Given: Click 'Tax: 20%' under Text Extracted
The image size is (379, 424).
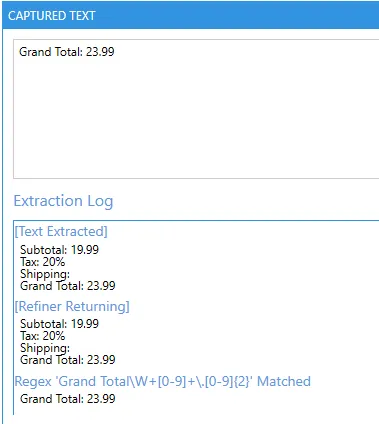Looking at the screenshot, I should [42, 262].
